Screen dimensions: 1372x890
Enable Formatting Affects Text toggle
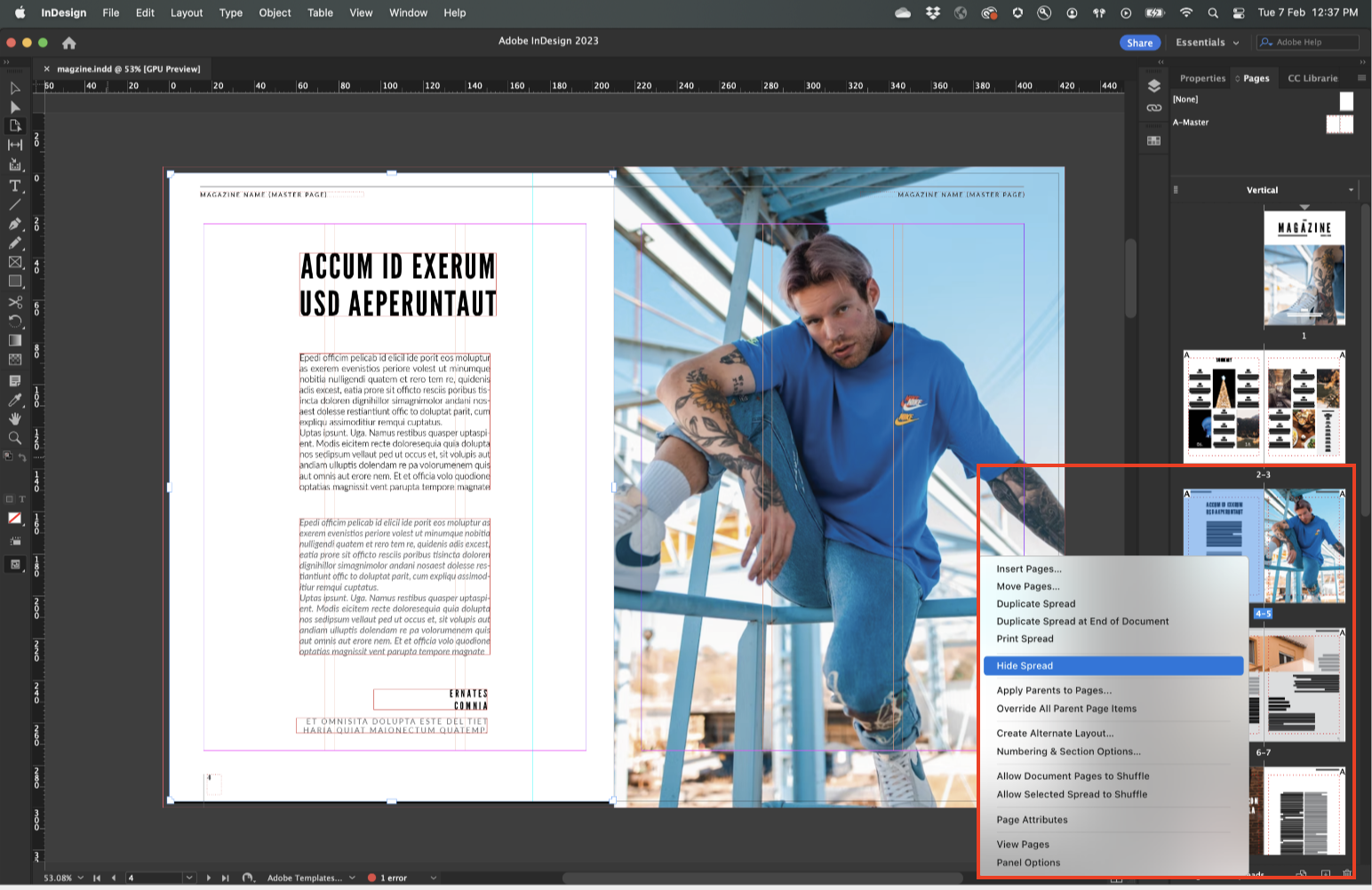tap(23, 498)
